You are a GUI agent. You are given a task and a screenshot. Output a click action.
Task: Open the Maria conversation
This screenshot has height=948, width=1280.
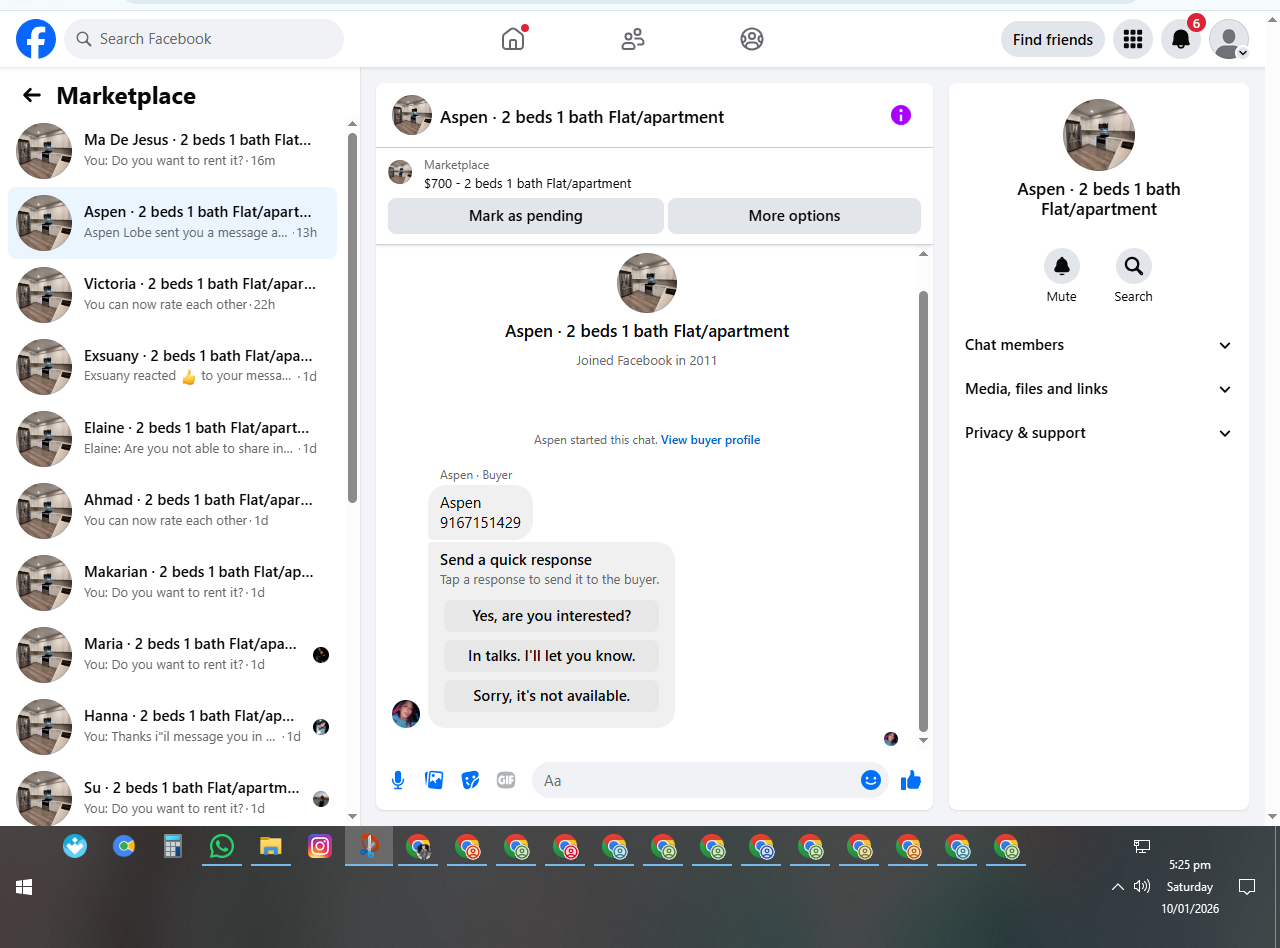(x=172, y=655)
